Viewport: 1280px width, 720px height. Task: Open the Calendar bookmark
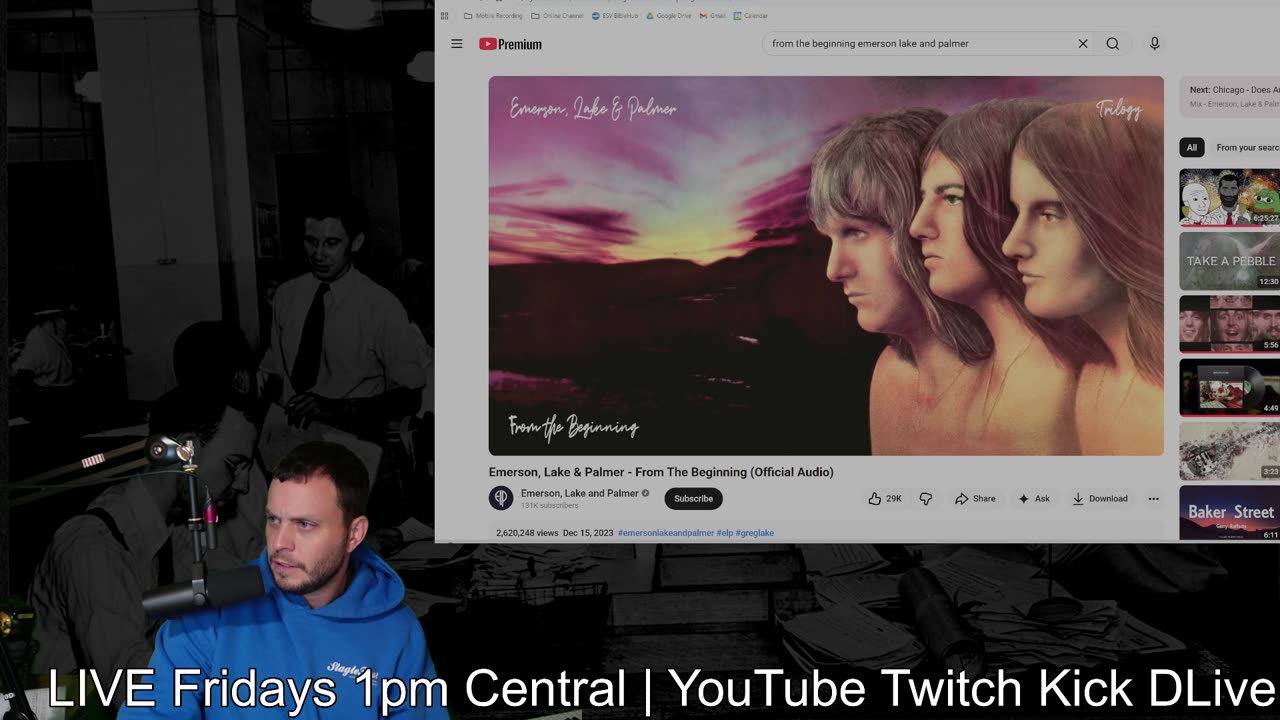click(751, 16)
